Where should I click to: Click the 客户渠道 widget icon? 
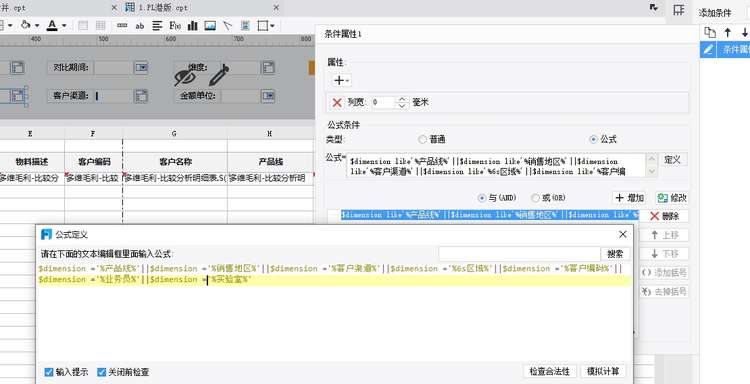point(141,96)
